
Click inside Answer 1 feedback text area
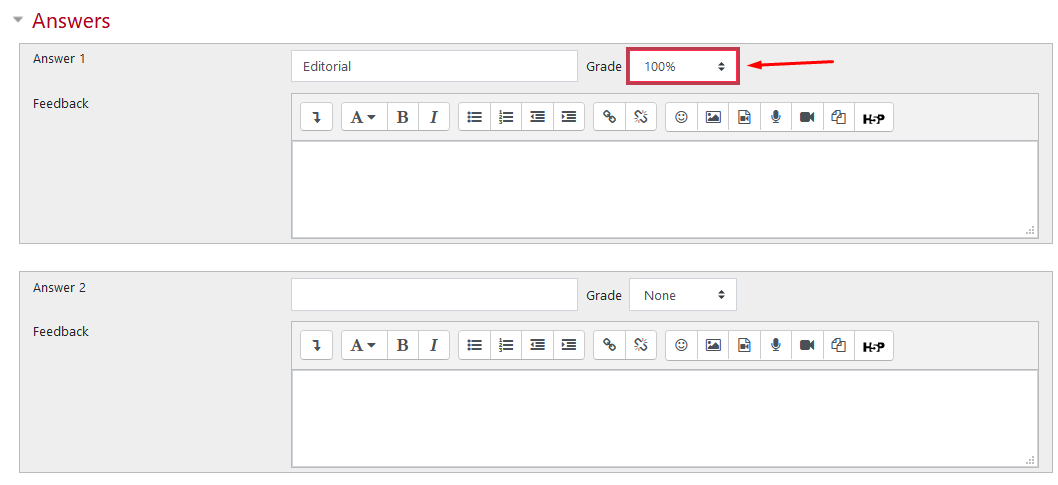[x=664, y=189]
